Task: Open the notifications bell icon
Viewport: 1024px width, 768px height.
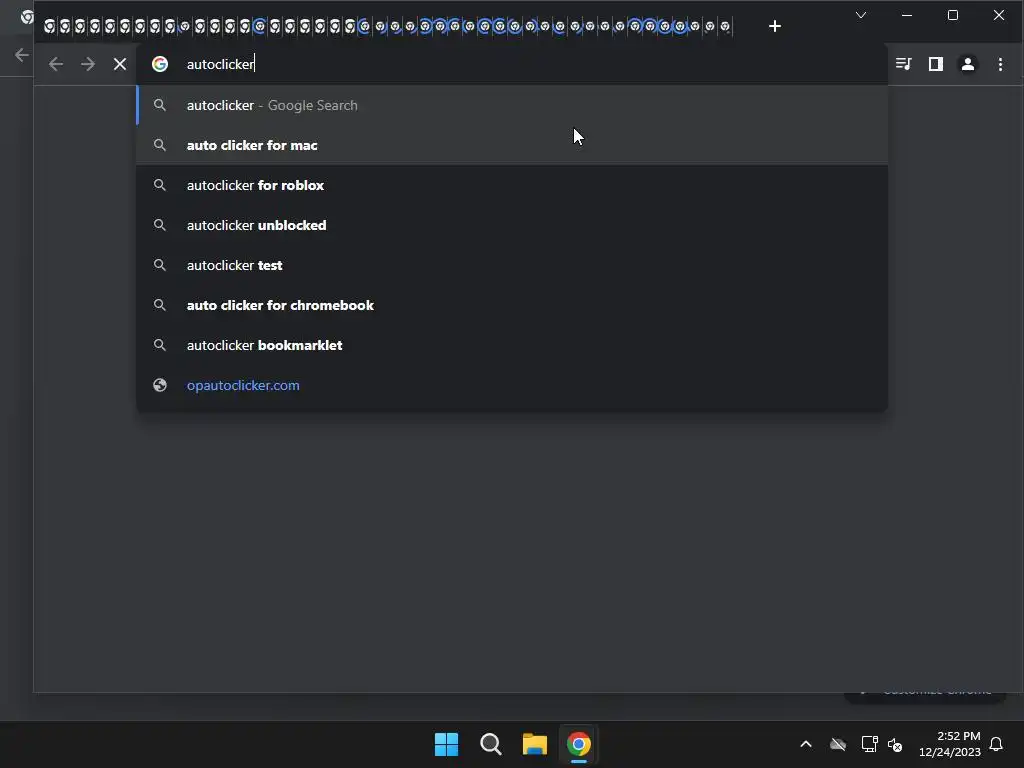Action: [996, 744]
